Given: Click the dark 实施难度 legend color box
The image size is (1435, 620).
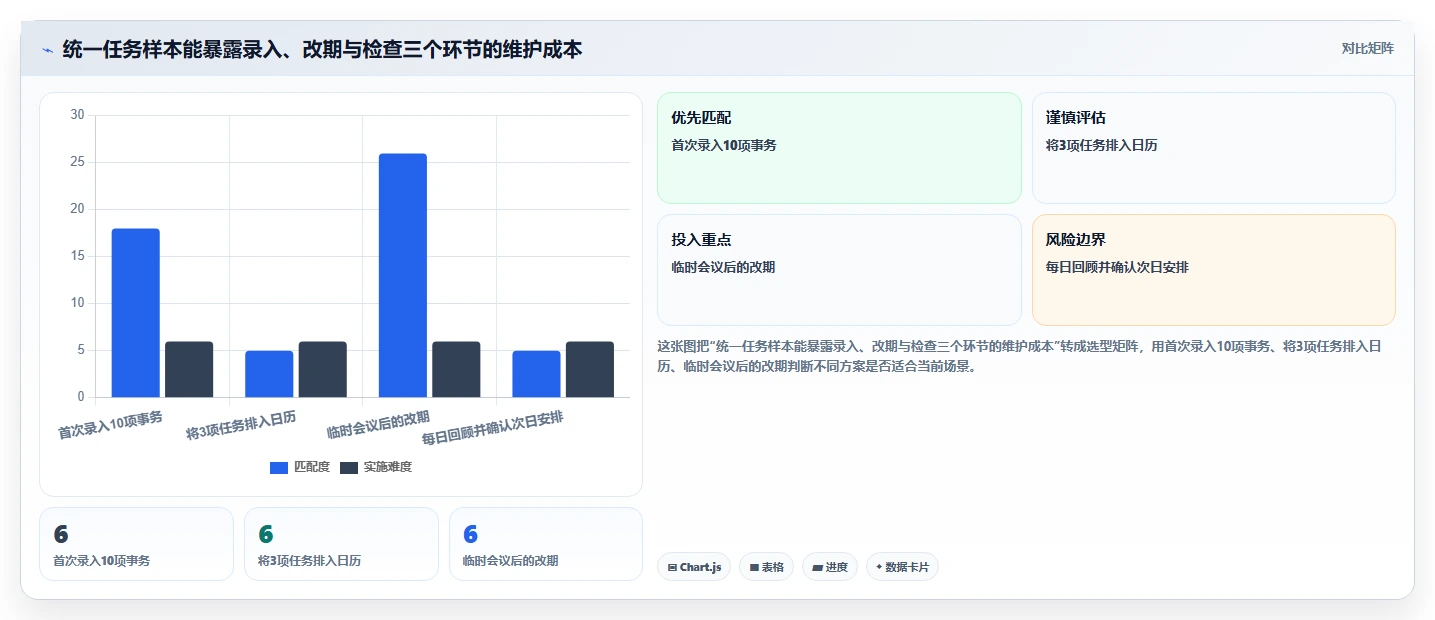Looking at the screenshot, I should [x=349, y=468].
